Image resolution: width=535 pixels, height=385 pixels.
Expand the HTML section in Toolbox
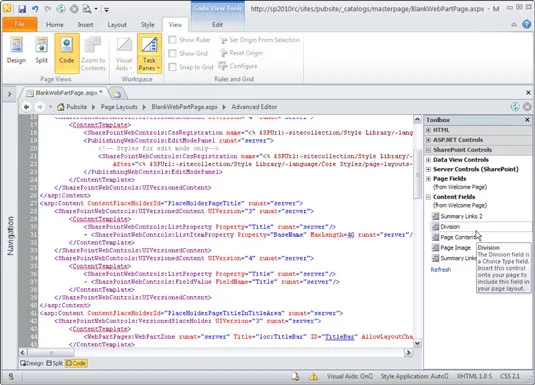tap(428, 130)
